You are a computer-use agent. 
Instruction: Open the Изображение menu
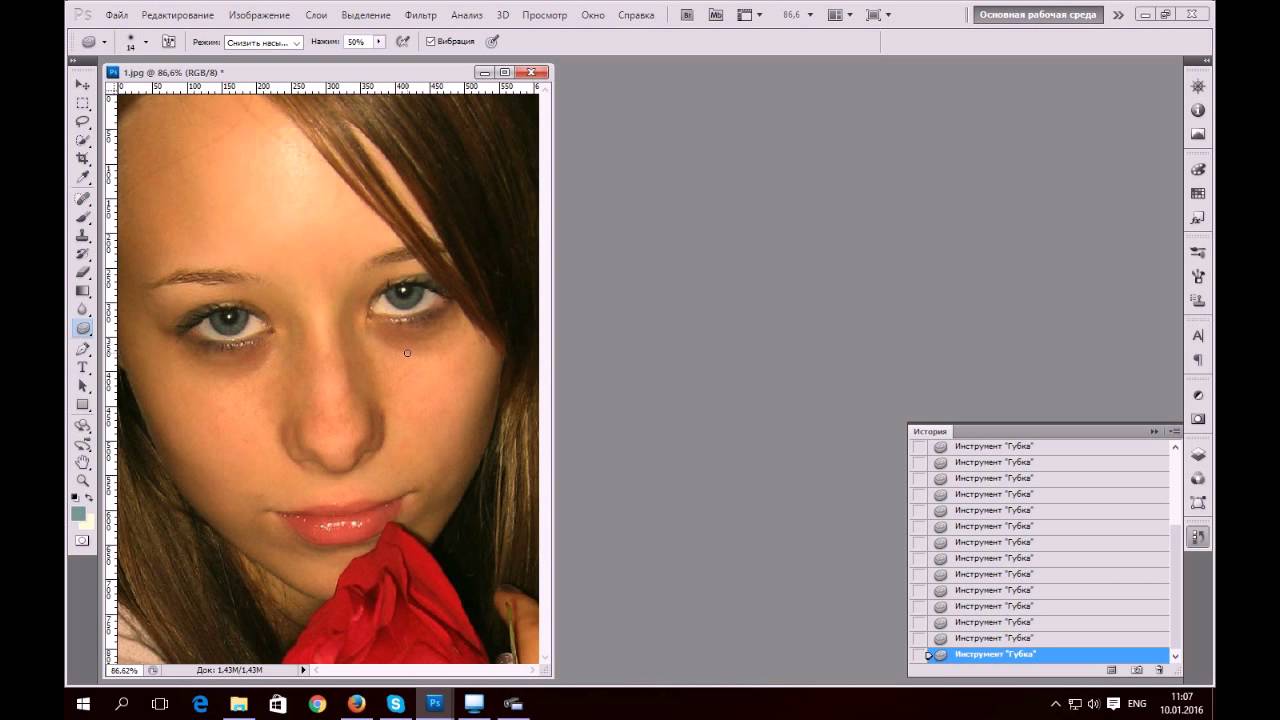[x=259, y=15]
